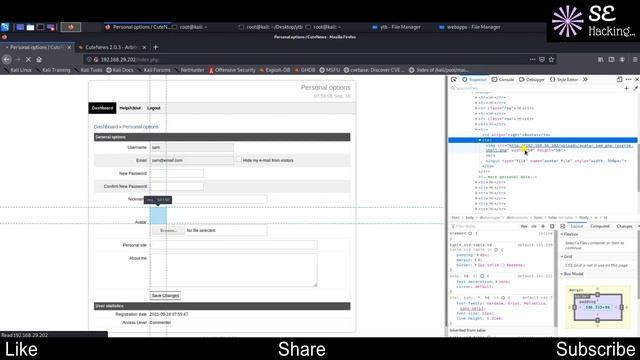Image resolution: width=640 pixels, height=360 pixels.
Task: Open the Kali applications menu icon
Action: point(5,27)
